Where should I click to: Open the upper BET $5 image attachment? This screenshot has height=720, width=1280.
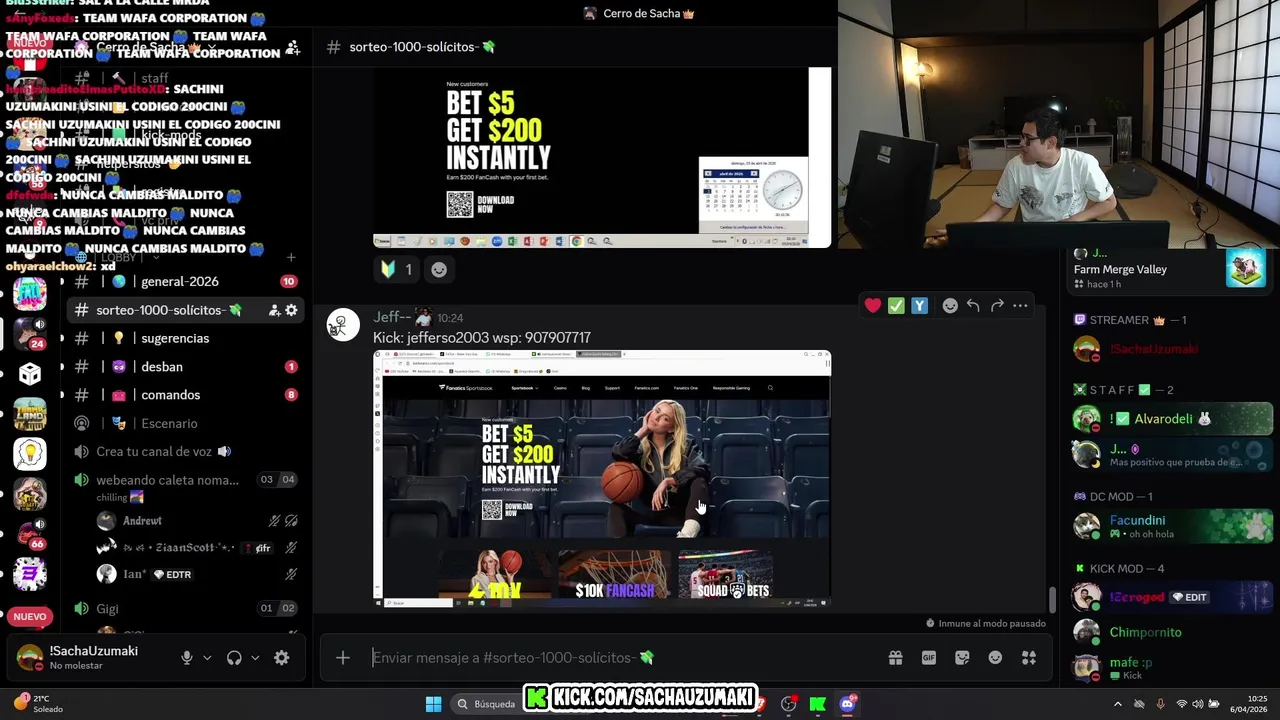(x=602, y=157)
